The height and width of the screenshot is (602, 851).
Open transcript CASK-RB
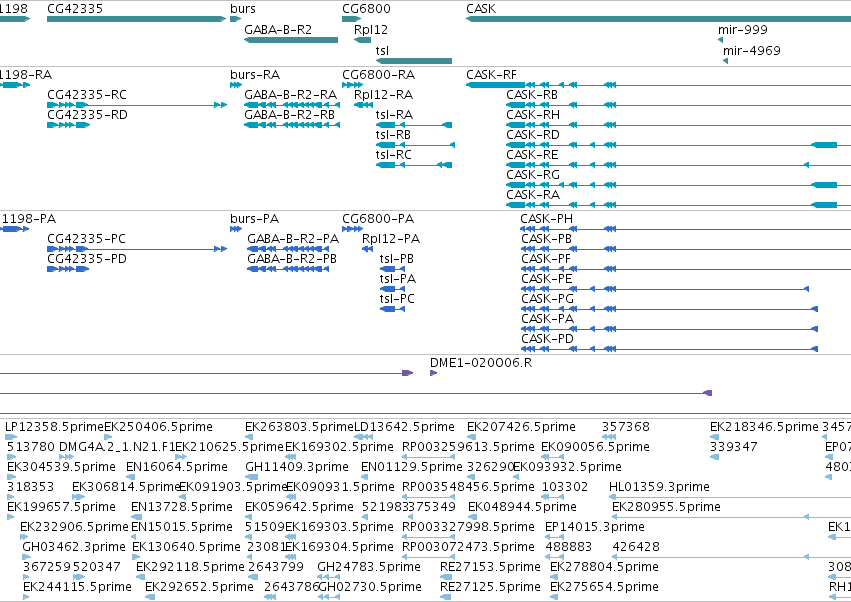click(x=532, y=94)
